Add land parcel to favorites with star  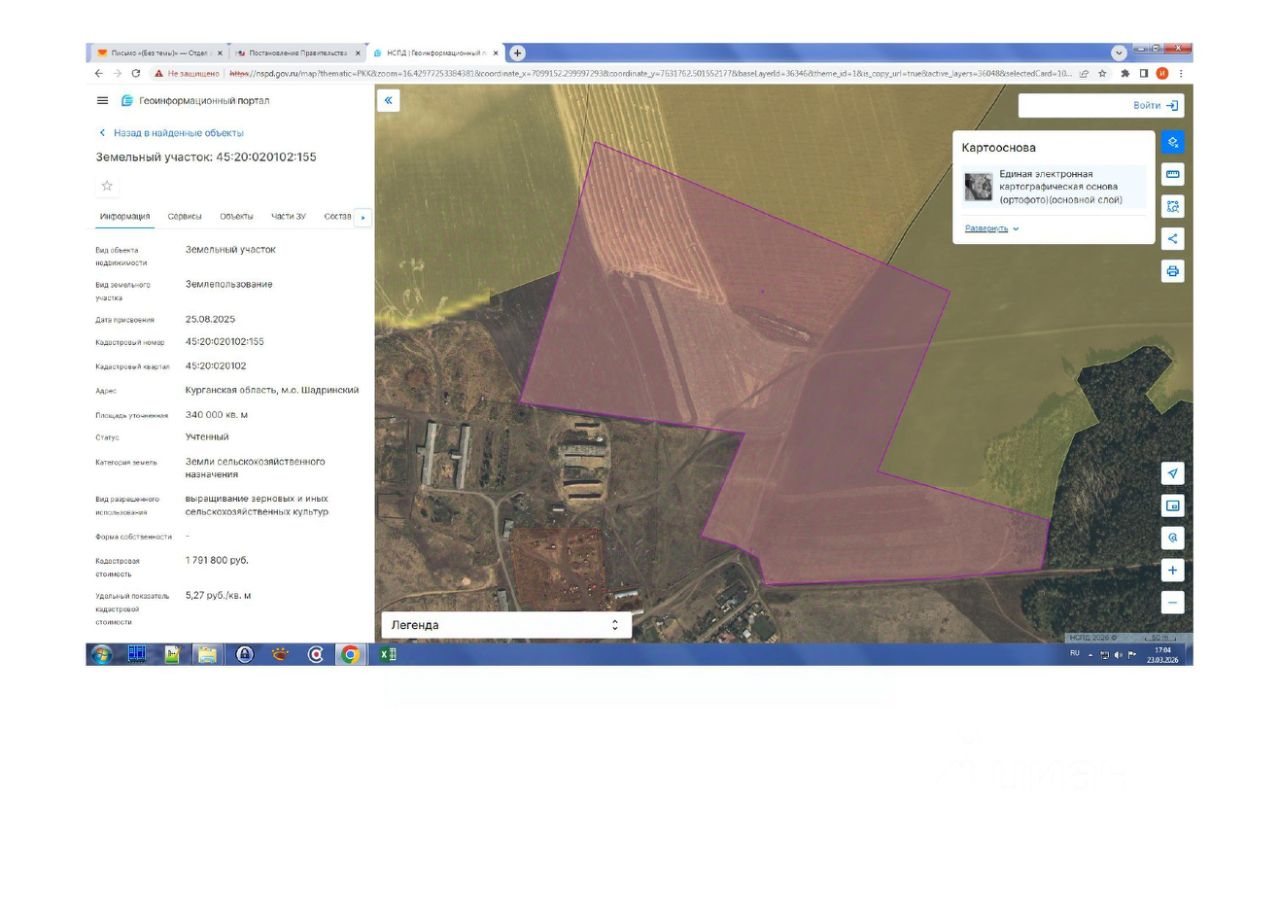[x=107, y=186]
